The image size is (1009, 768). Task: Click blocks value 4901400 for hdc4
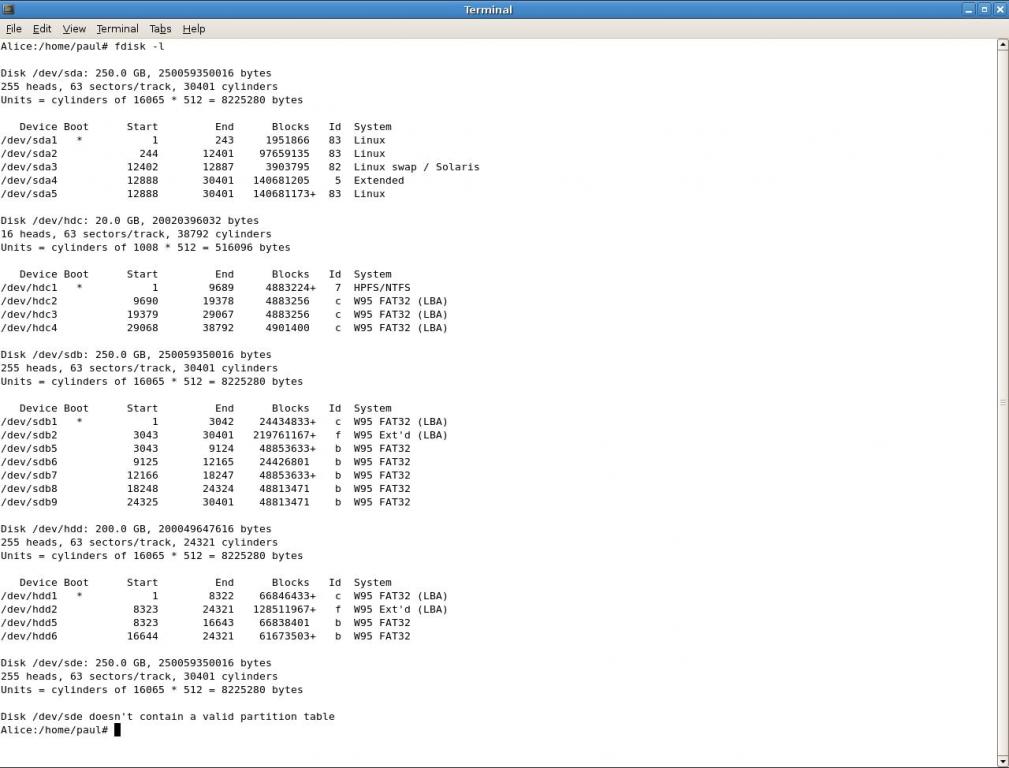287,328
